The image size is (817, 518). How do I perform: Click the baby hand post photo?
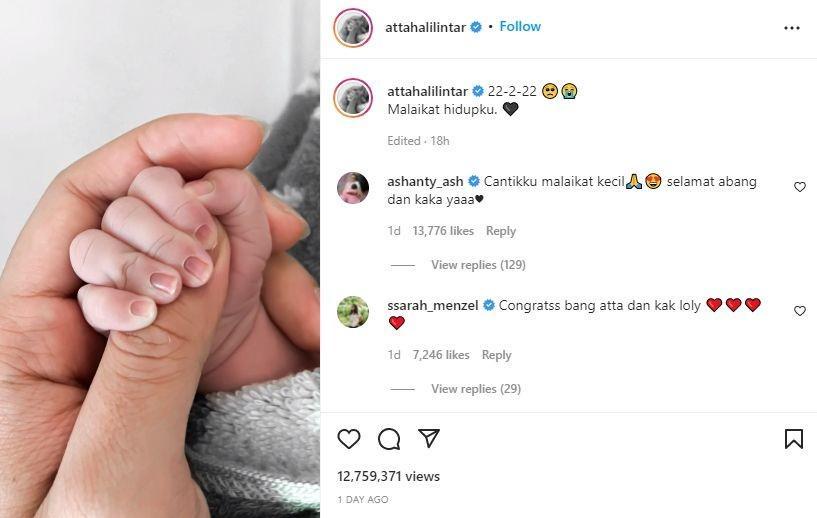point(160,259)
